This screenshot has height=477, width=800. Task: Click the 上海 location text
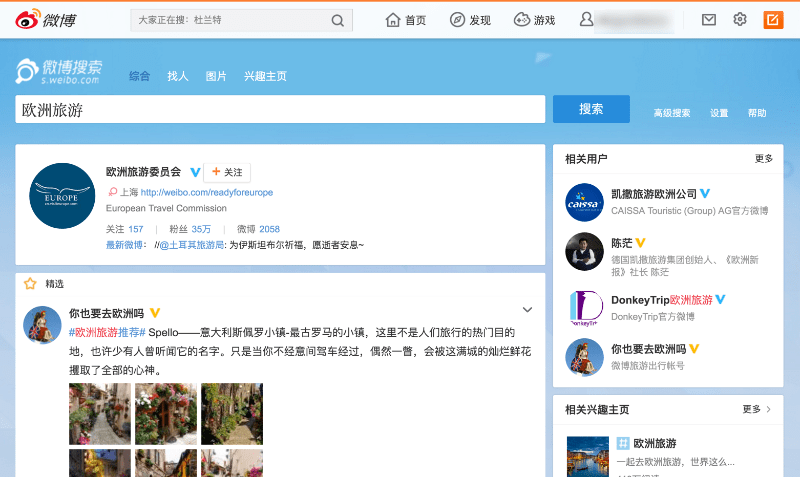click(x=129, y=192)
